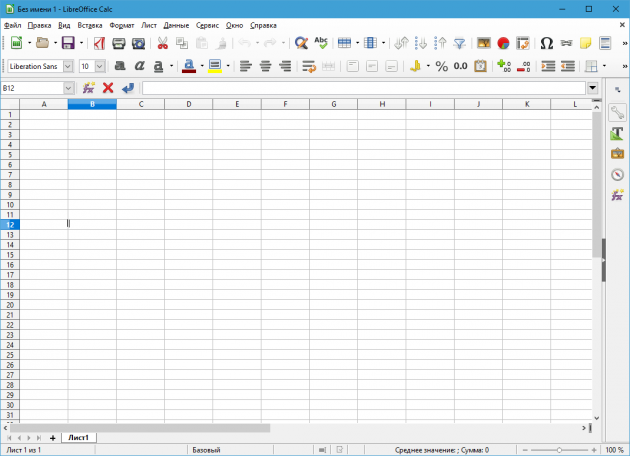Open font name Liberation Sans dropdown

[68, 66]
